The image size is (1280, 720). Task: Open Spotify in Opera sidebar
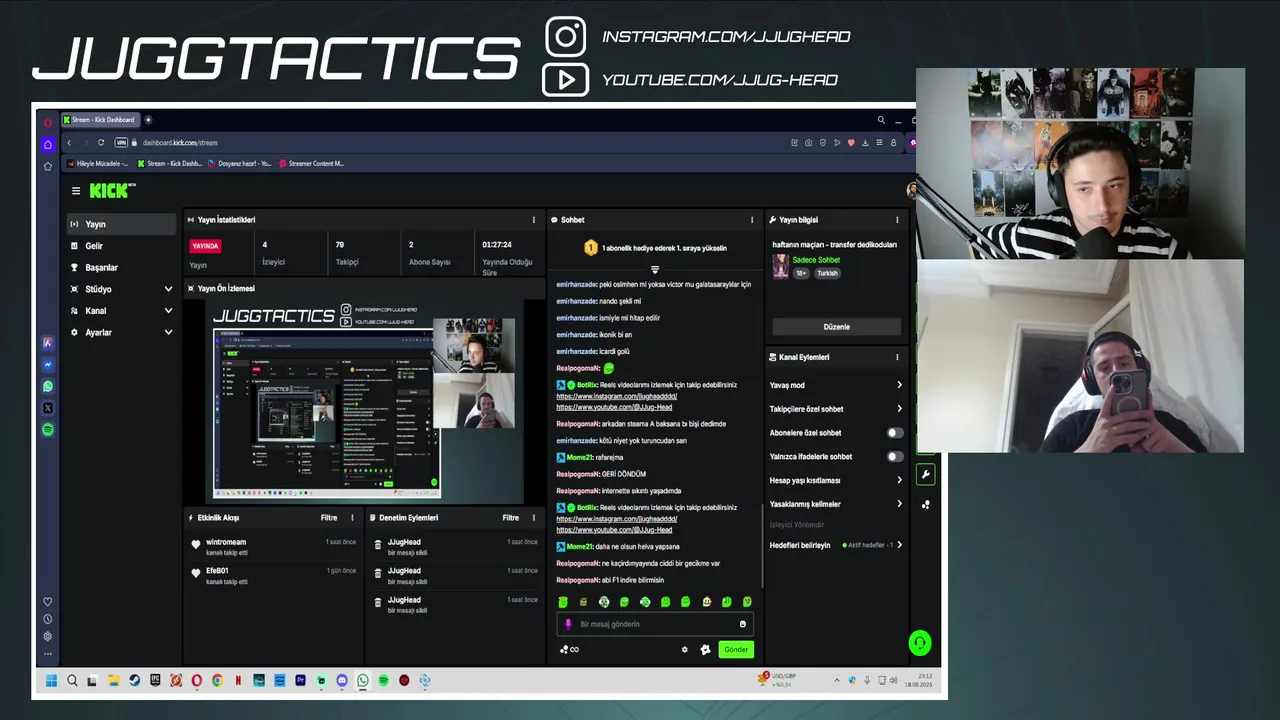[x=47, y=430]
